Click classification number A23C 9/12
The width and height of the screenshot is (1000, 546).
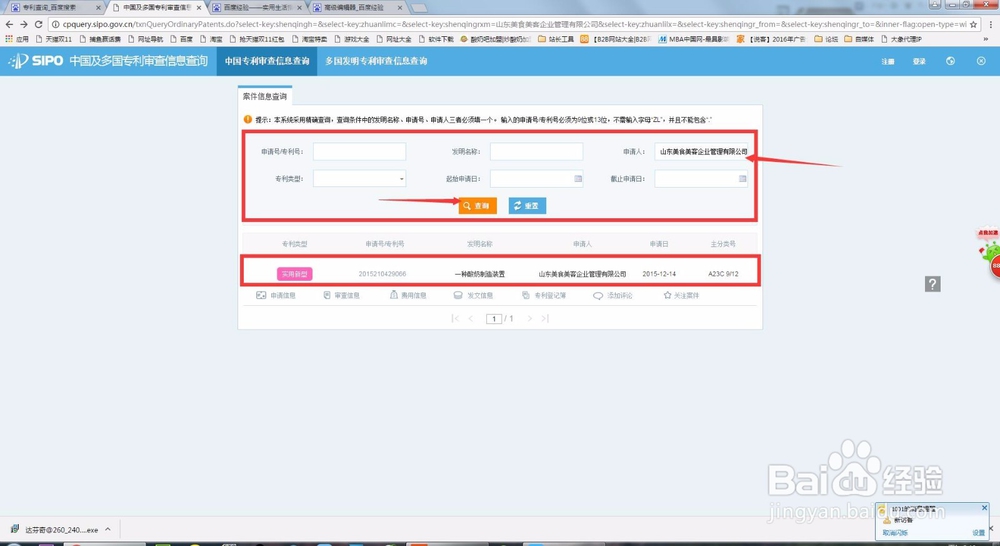pyautogui.click(x=723, y=274)
